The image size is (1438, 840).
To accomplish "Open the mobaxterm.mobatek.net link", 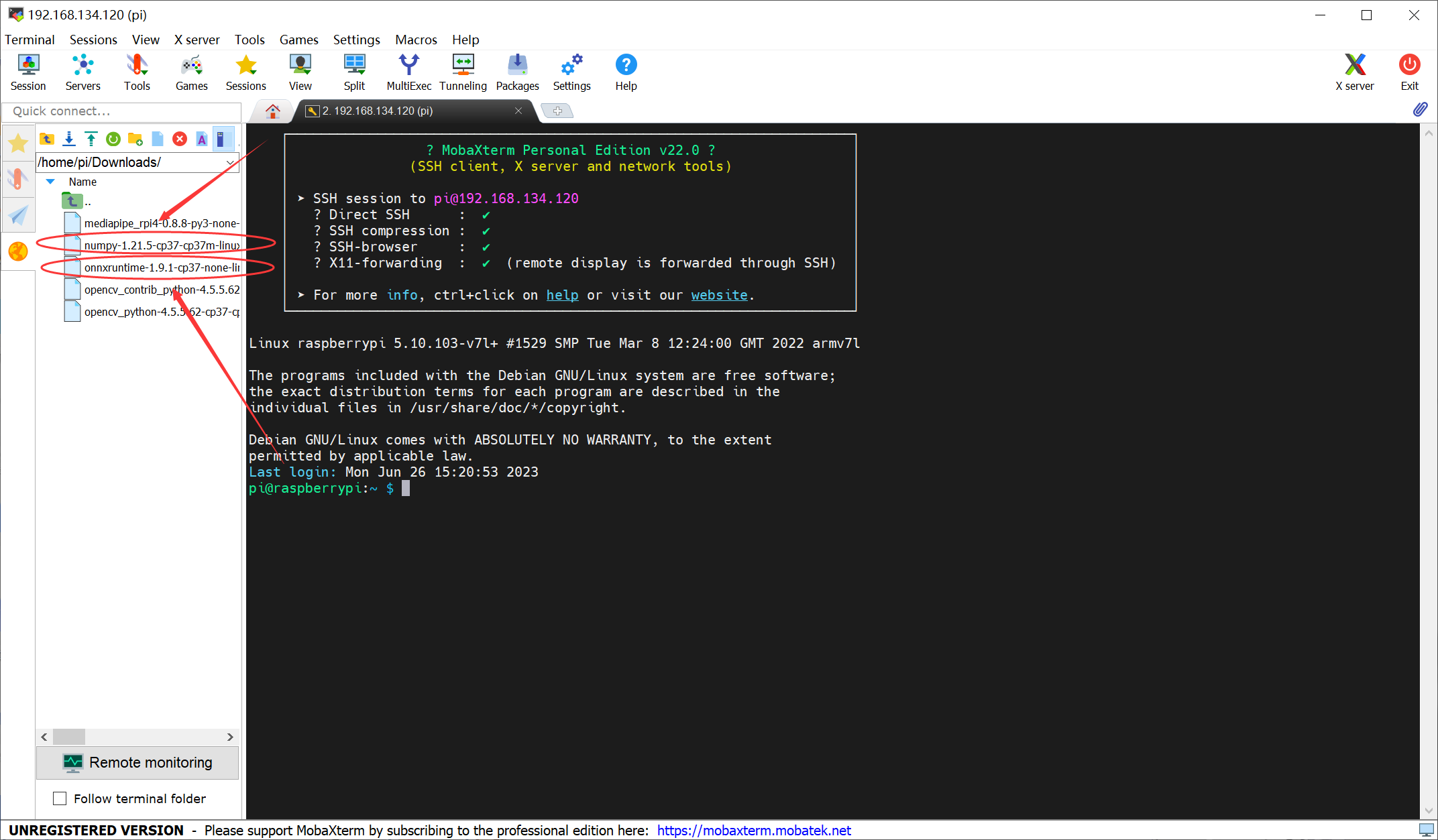I will pos(754,830).
